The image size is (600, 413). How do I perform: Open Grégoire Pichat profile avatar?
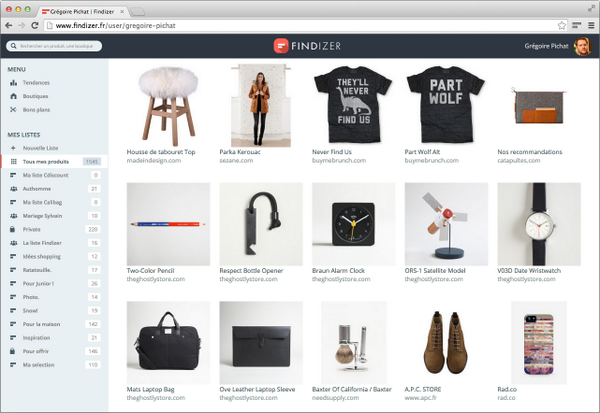582,46
